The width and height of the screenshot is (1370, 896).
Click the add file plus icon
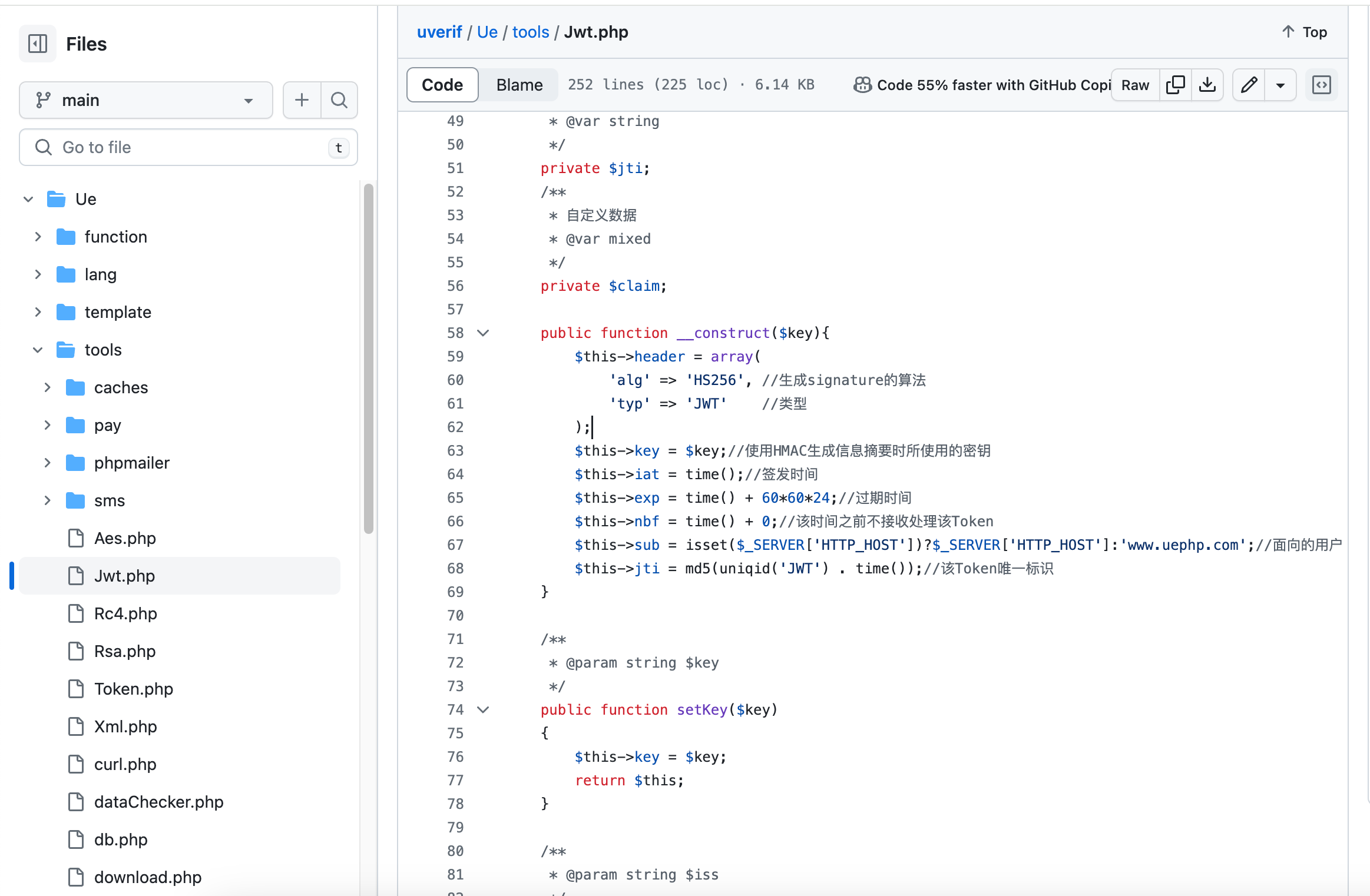302,100
